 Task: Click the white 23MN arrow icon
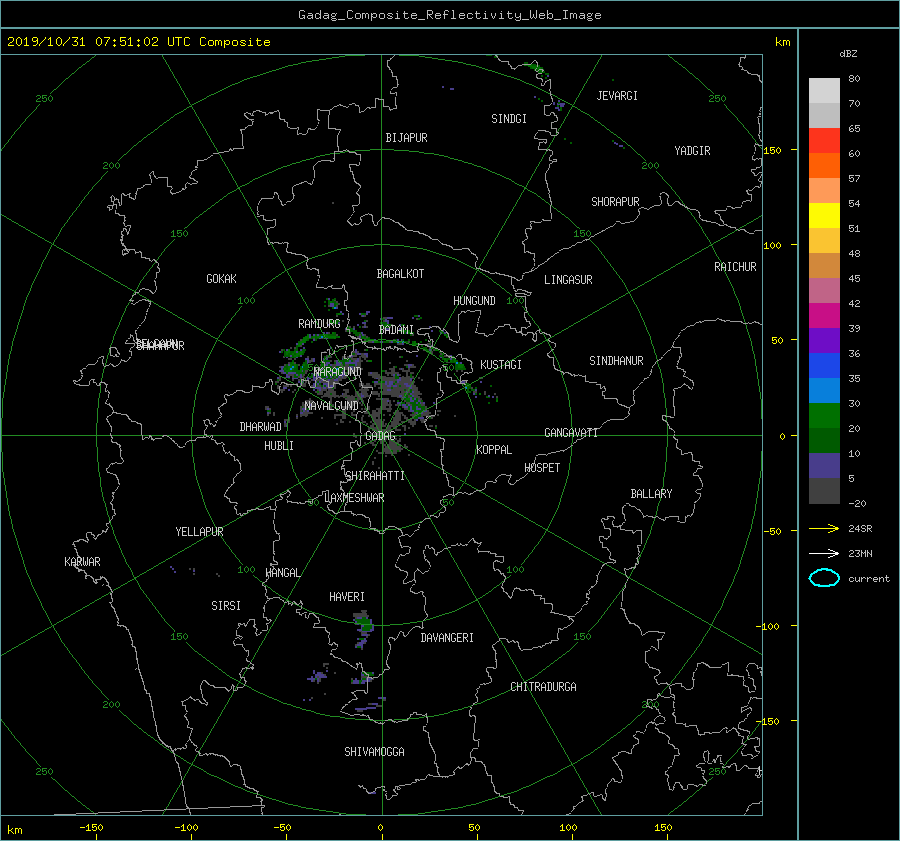coord(824,553)
